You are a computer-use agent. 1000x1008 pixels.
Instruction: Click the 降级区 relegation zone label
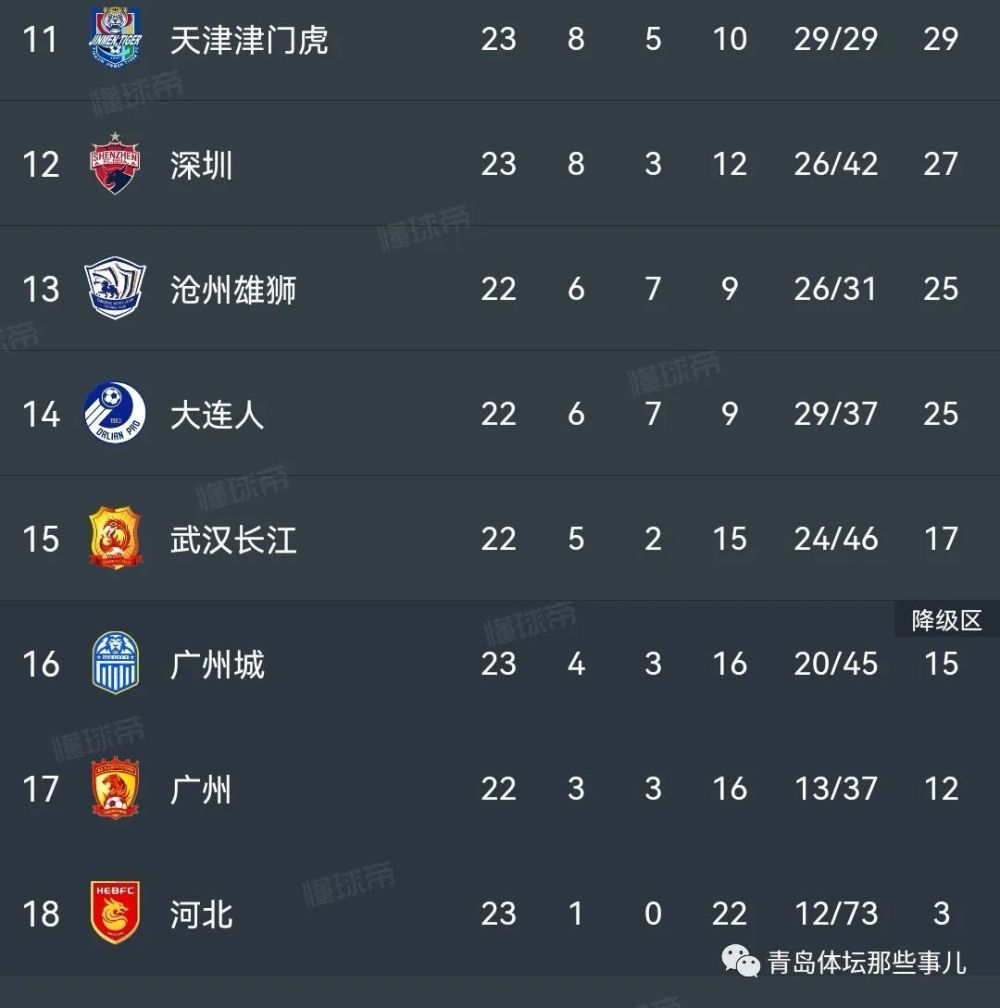[x=947, y=621]
